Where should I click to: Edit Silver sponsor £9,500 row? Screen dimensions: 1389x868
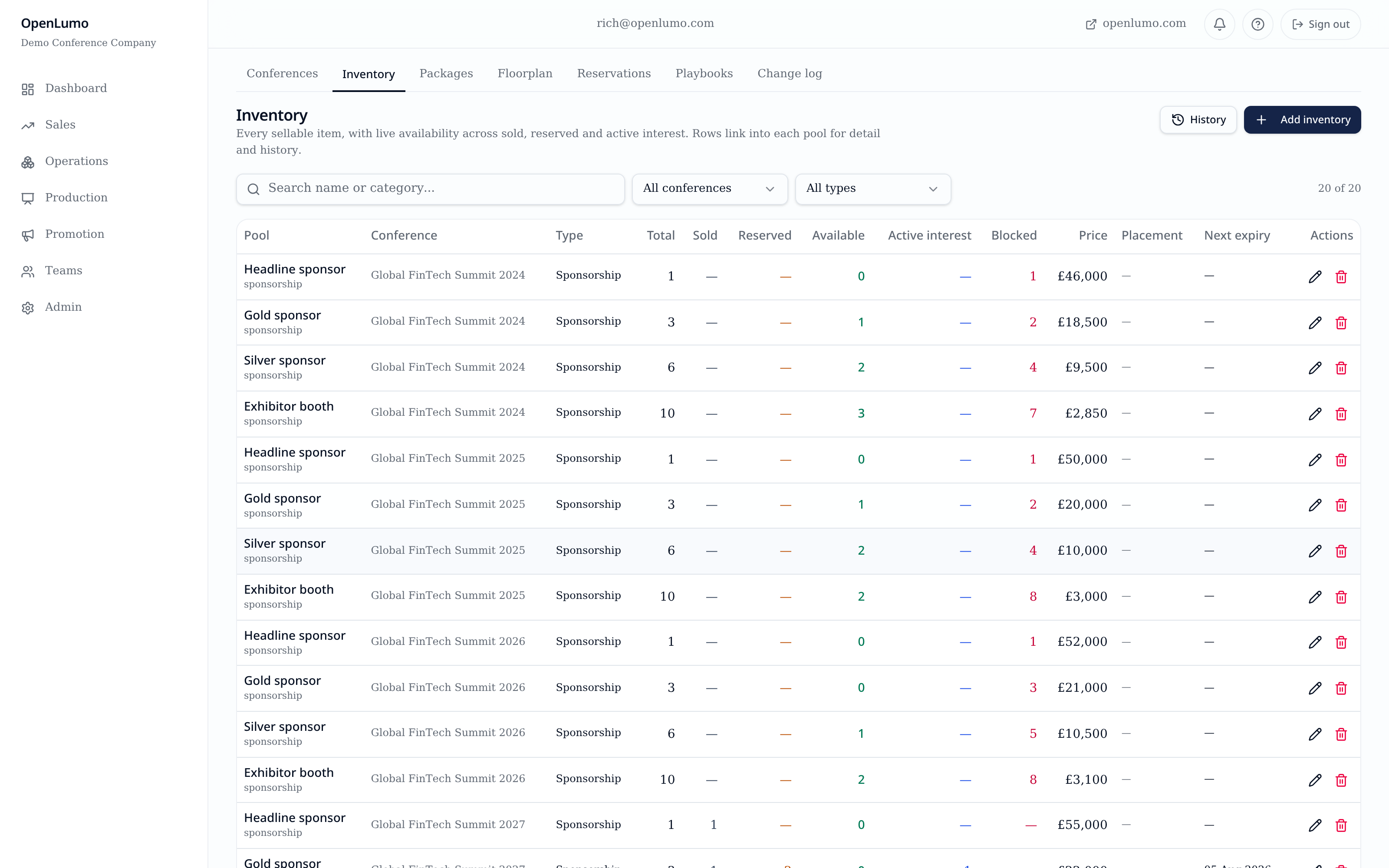tap(1315, 368)
